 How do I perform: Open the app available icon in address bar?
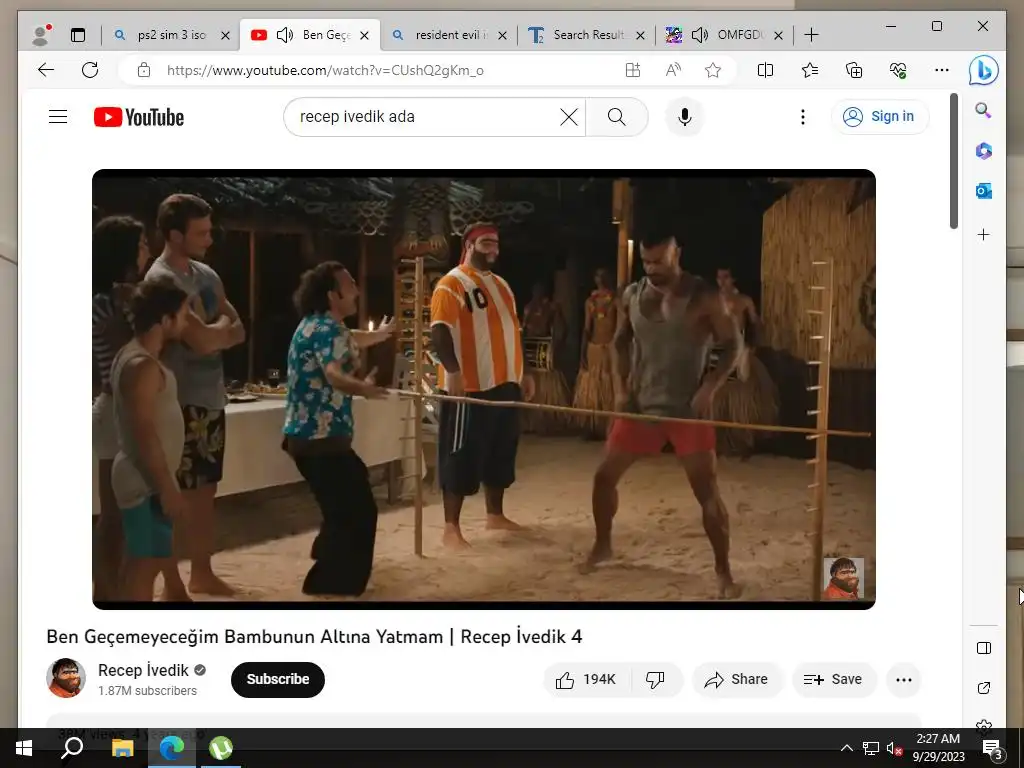pyautogui.click(x=633, y=70)
